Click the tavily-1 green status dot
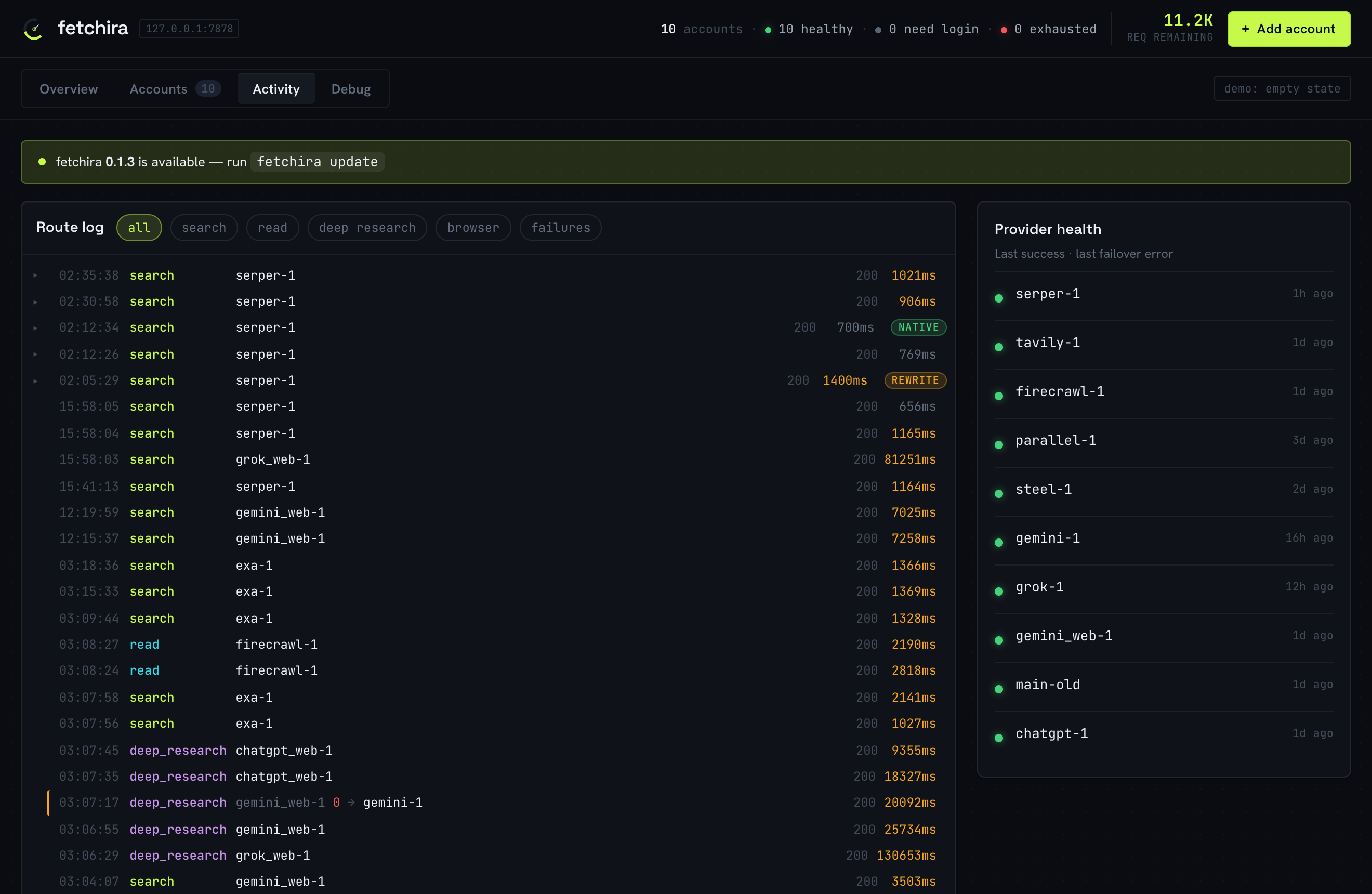The image size is (1372, 894). tap(999, 347)
